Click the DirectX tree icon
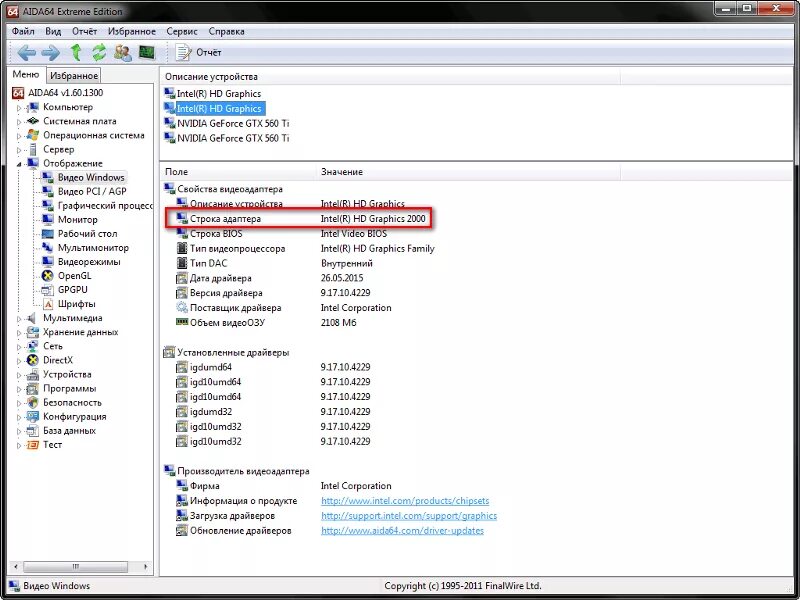This screenshot has height=600, width=800. tap(32, 360)
